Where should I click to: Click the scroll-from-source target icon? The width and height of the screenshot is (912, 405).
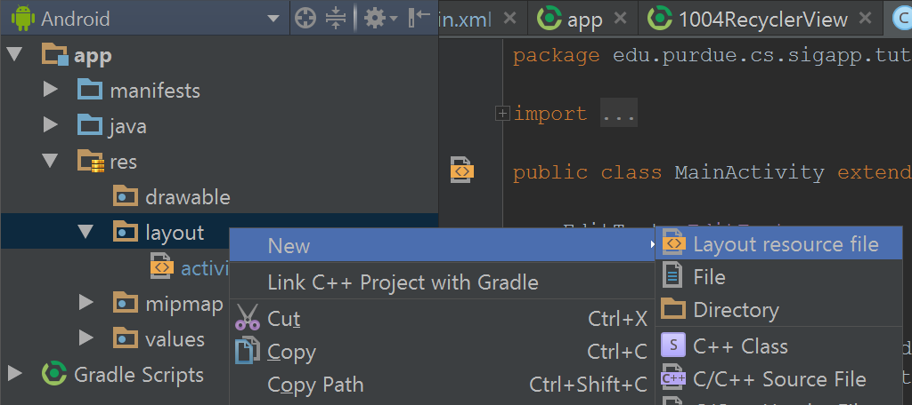tap(305, 19)
